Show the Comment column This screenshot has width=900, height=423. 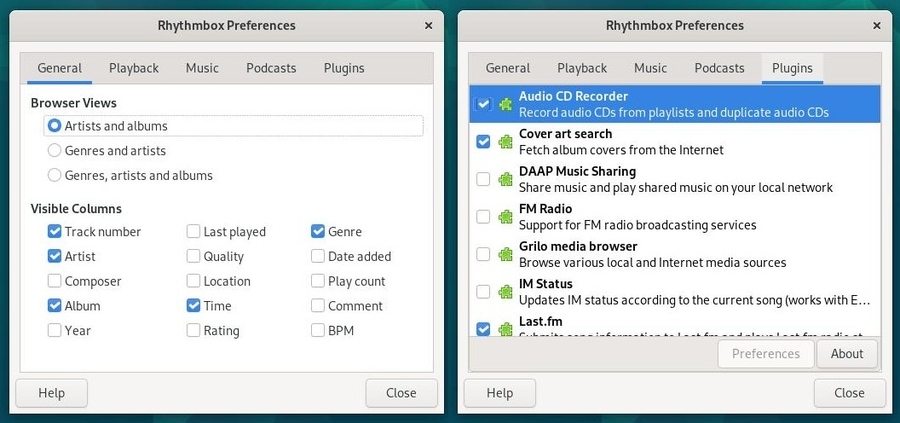point(318,306)
